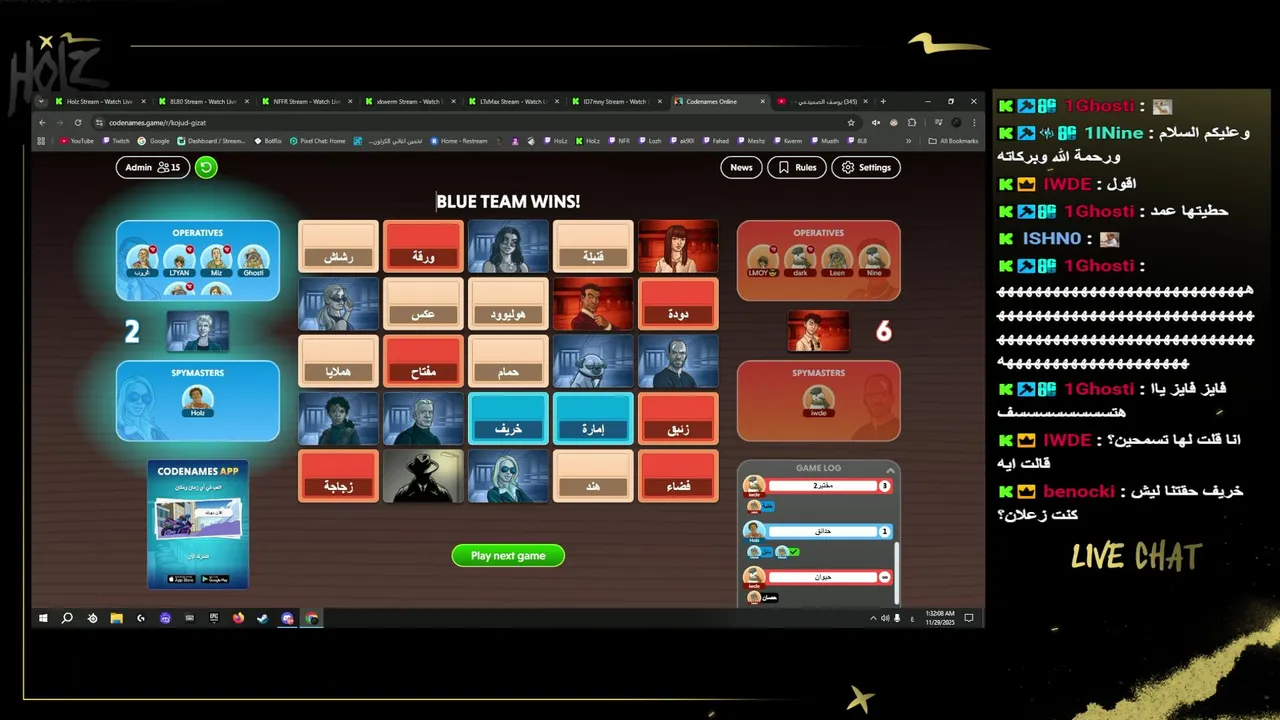
Task: Click the حيوان clue in the game log
Action: click(x=822, y=577)
